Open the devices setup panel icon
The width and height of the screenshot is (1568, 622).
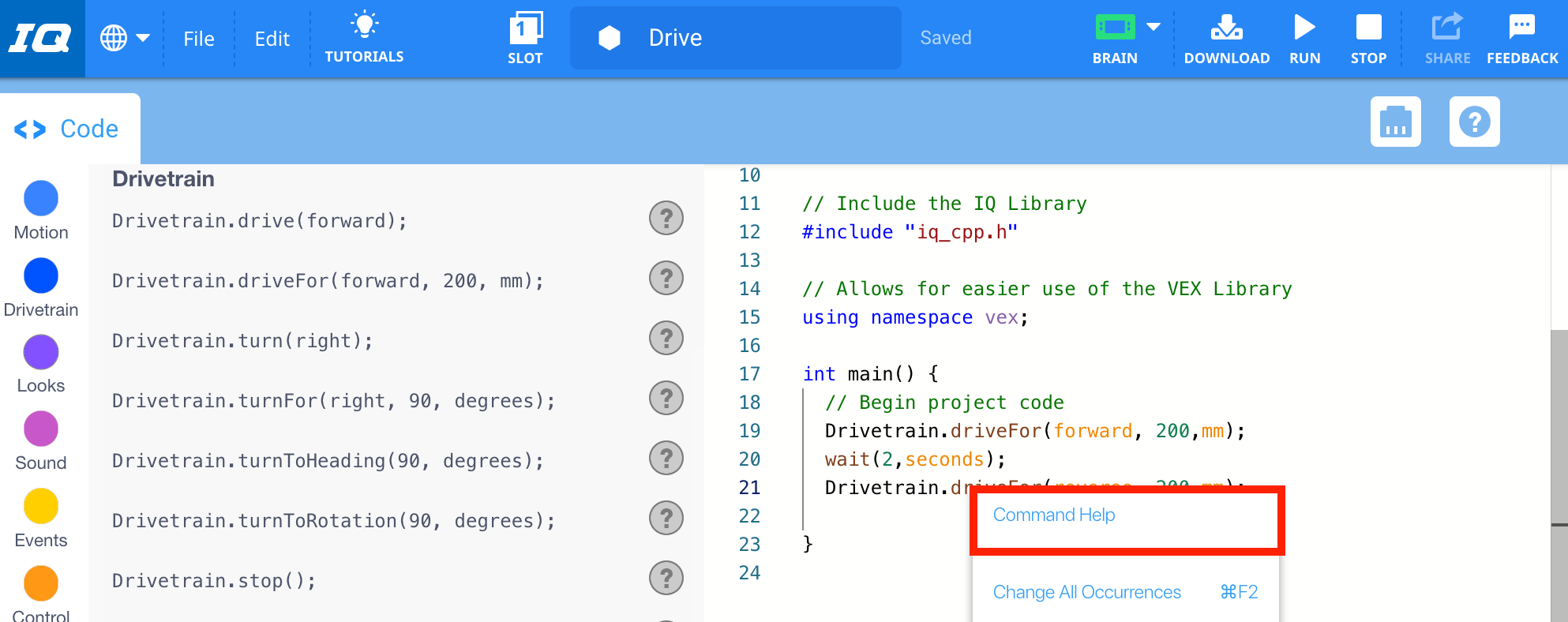pos(1395,122)
